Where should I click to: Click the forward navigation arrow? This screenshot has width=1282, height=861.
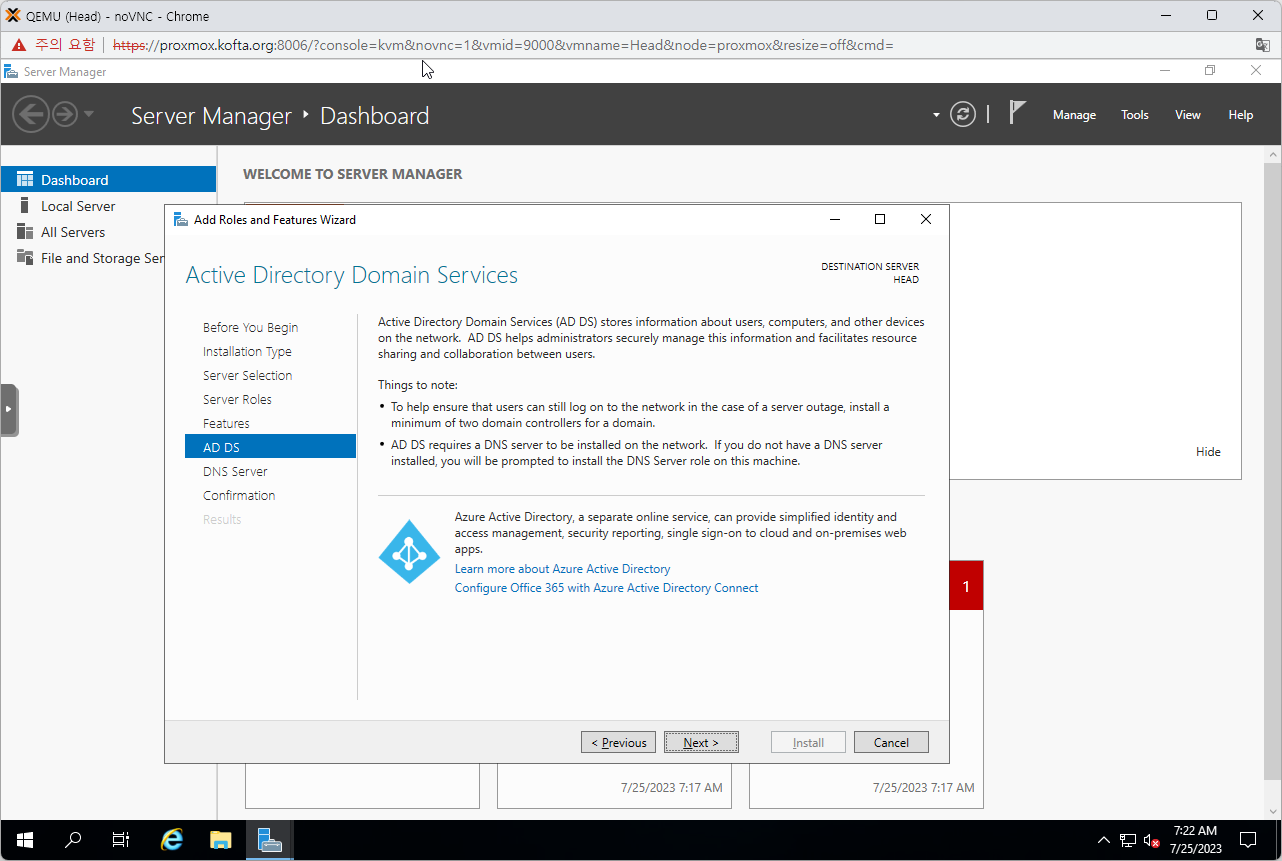click(65, 114)
